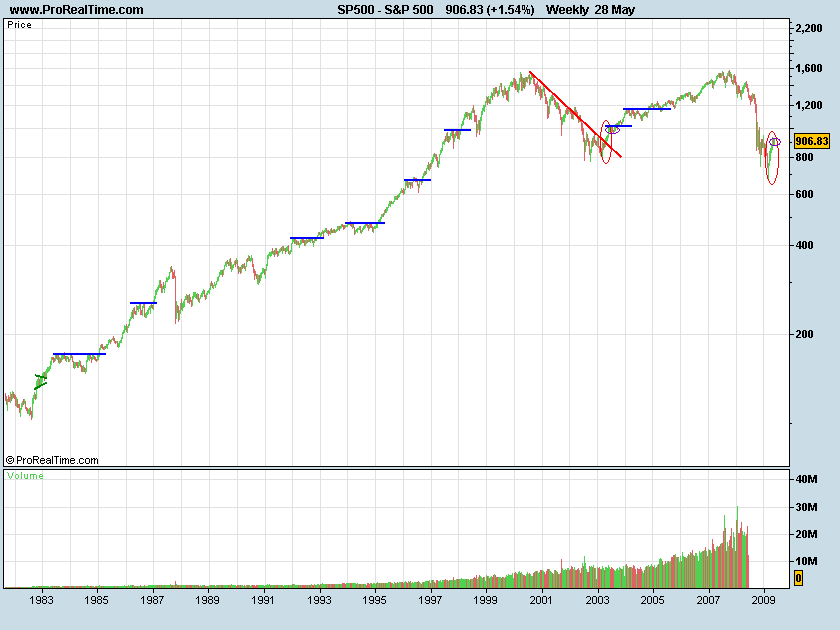Image resolution: width=840 pixels, height=630 pixels.
Task: Click the 1999 date axis label
Action: 485,600
